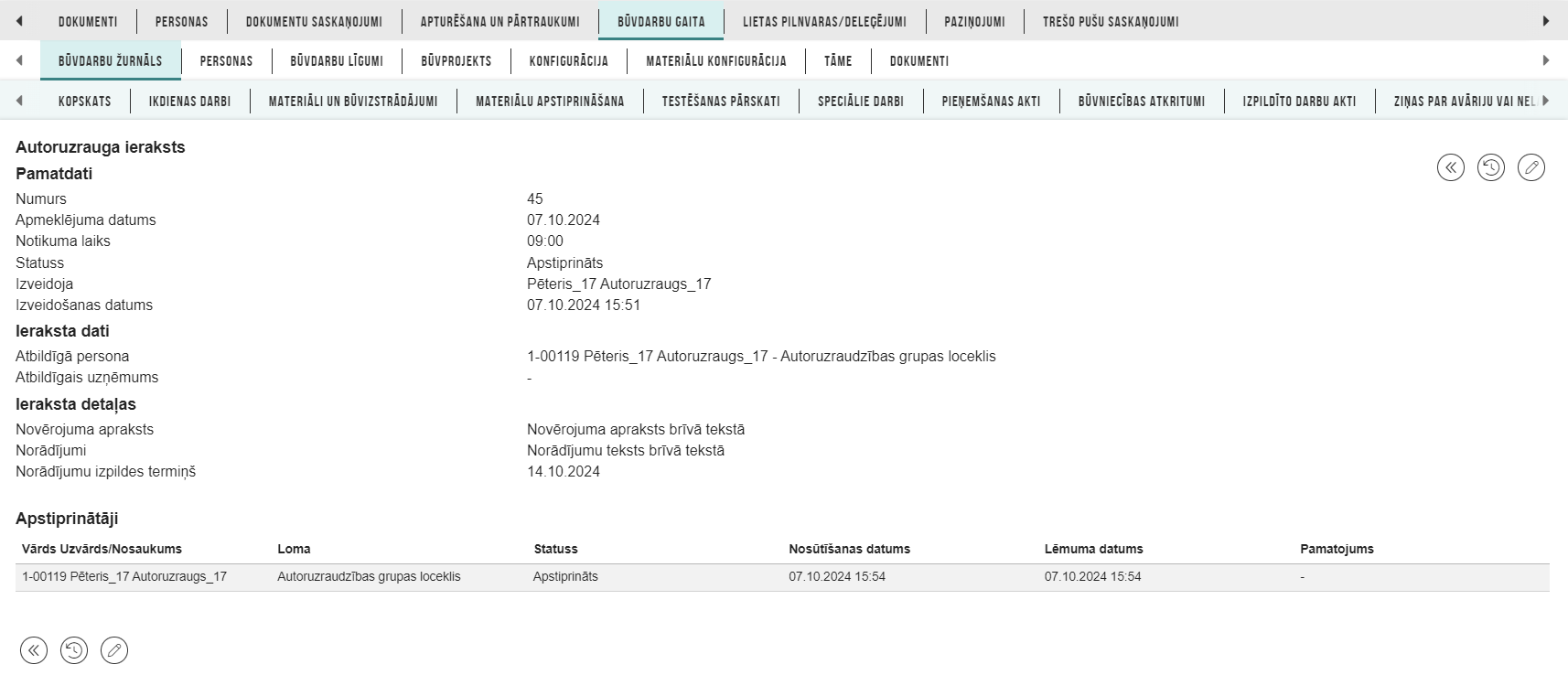Click Autoruzraudzības grupas loceklis cell in table
The image size is (1568, 675).
pyautogui.click(x=369, y=577)
